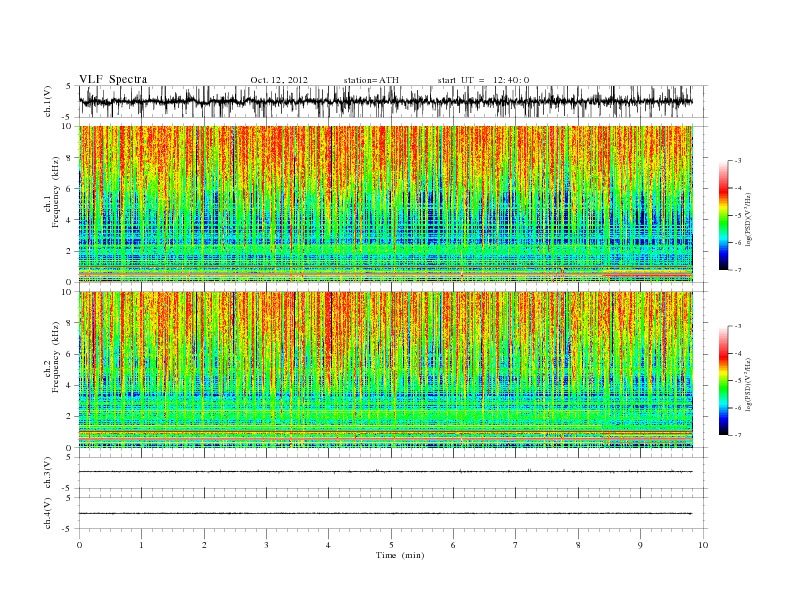Select the date label "Oct. 12, 2012"
Image resolution: width=792 pixels, height=612 pixels.
[x=279, y=80]
